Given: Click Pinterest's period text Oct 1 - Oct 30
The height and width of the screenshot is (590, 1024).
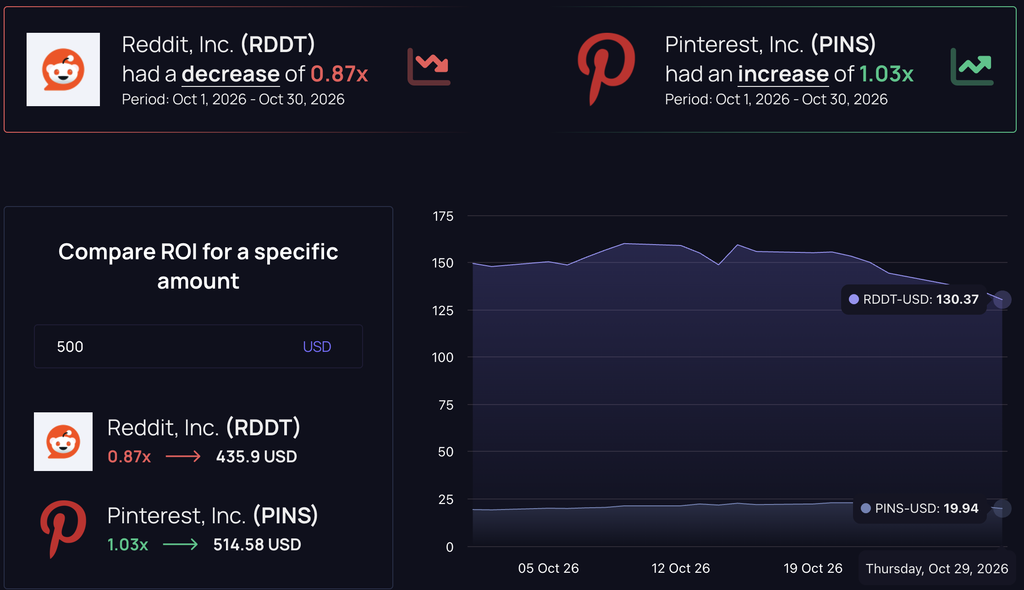Looking at the screenshot, I should pyautogui.click(x=776, y=99).
